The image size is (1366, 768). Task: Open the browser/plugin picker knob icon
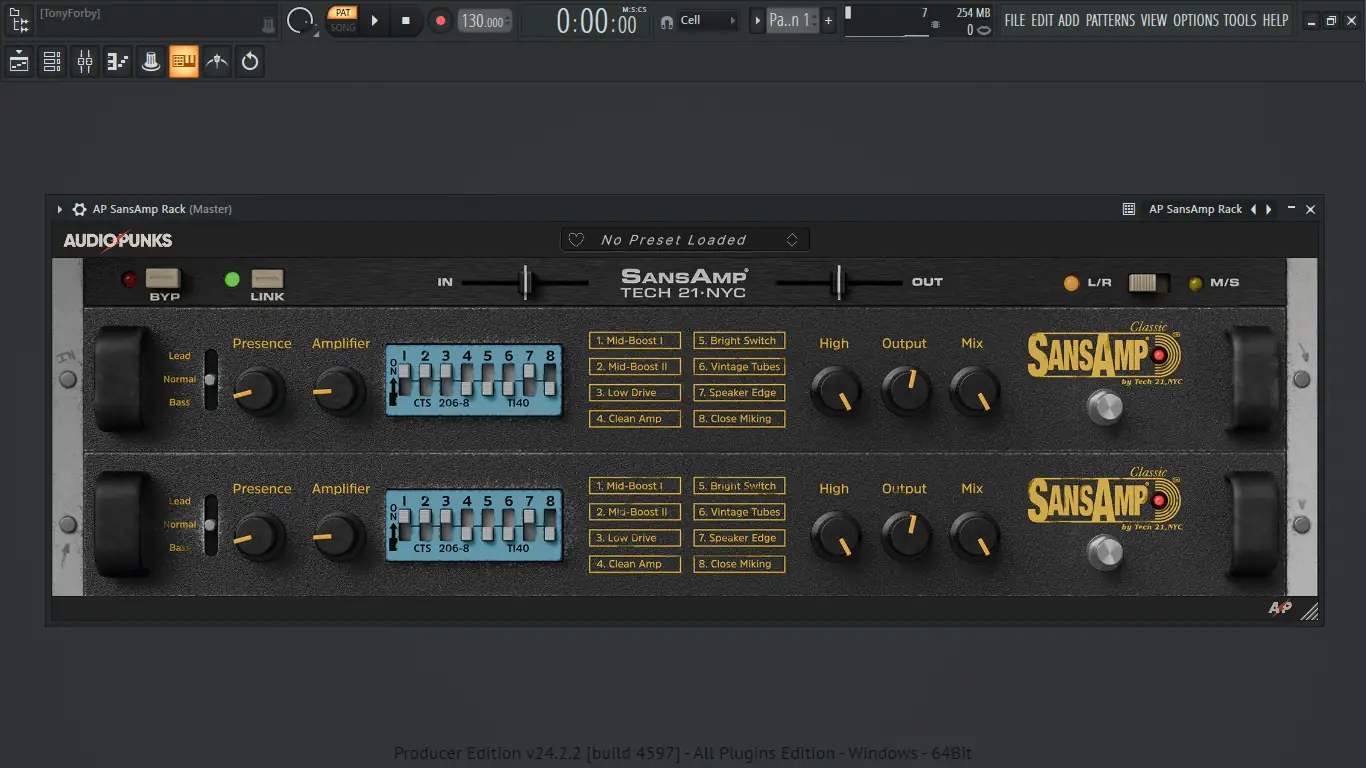(x=151, y=62)
